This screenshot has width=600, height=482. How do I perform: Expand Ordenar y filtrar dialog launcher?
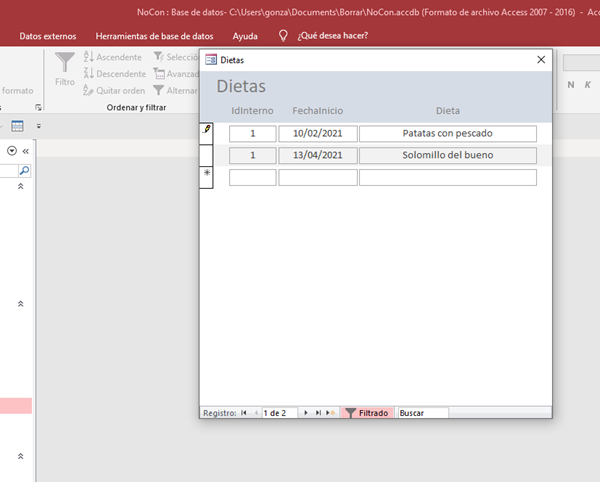click(x=39, y=106)
